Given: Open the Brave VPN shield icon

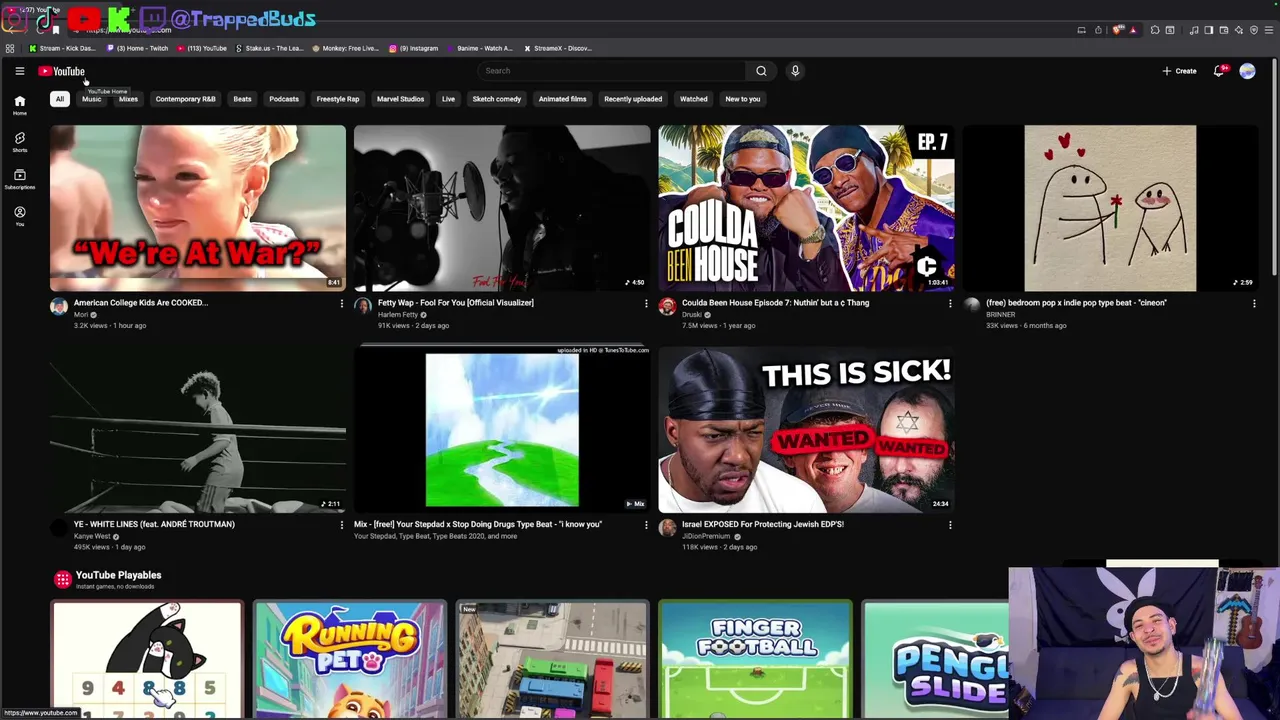Looking at the screenshot, I should click(x=1254, y=30).
